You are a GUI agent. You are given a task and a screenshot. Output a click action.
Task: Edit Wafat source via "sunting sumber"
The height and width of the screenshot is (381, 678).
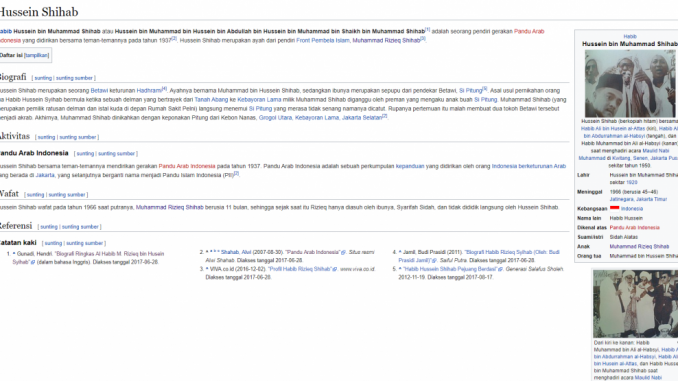pyautogui.click(x=67, y=195)
